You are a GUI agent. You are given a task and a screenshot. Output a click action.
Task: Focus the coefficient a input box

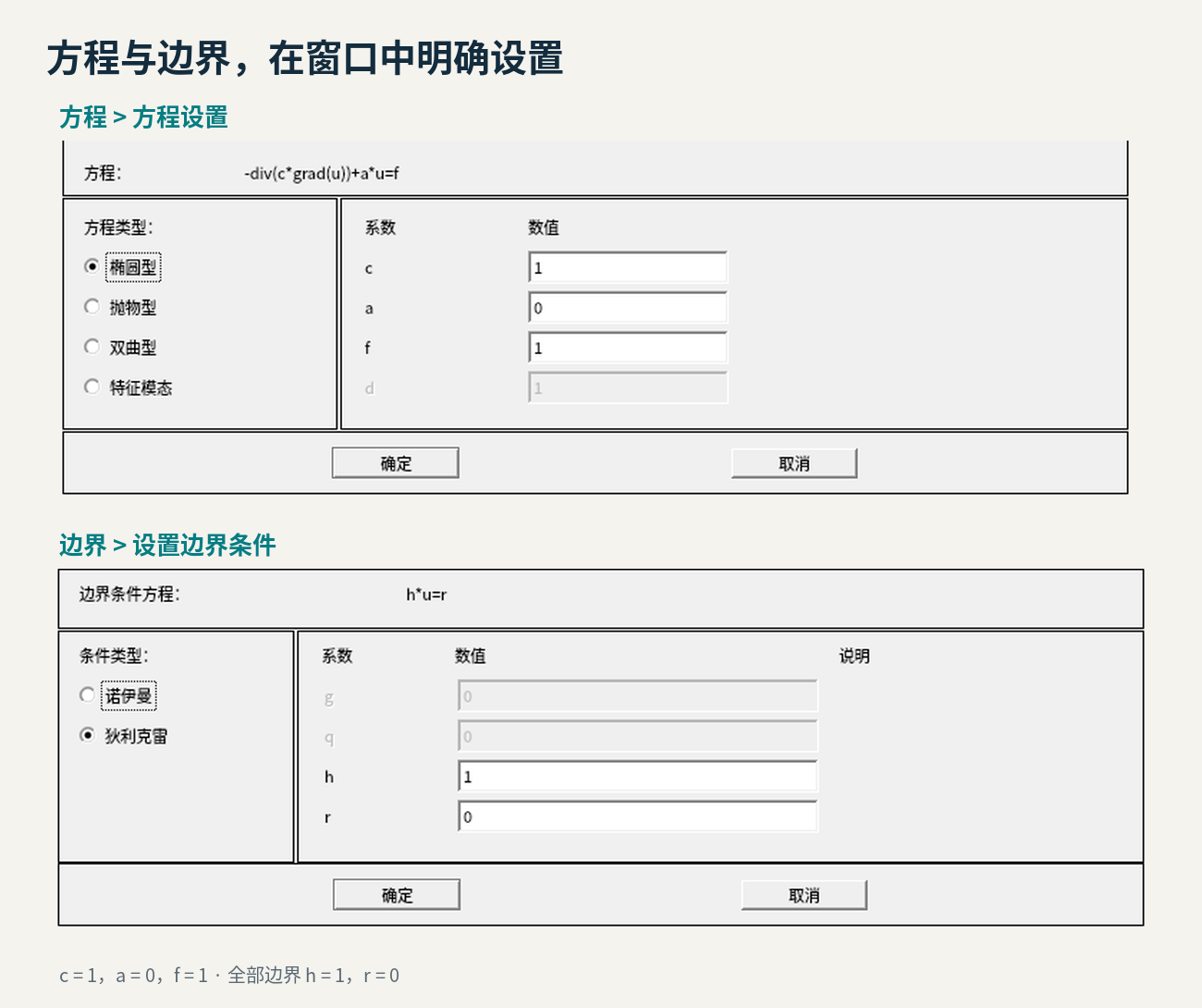click(x=628, y=308)
